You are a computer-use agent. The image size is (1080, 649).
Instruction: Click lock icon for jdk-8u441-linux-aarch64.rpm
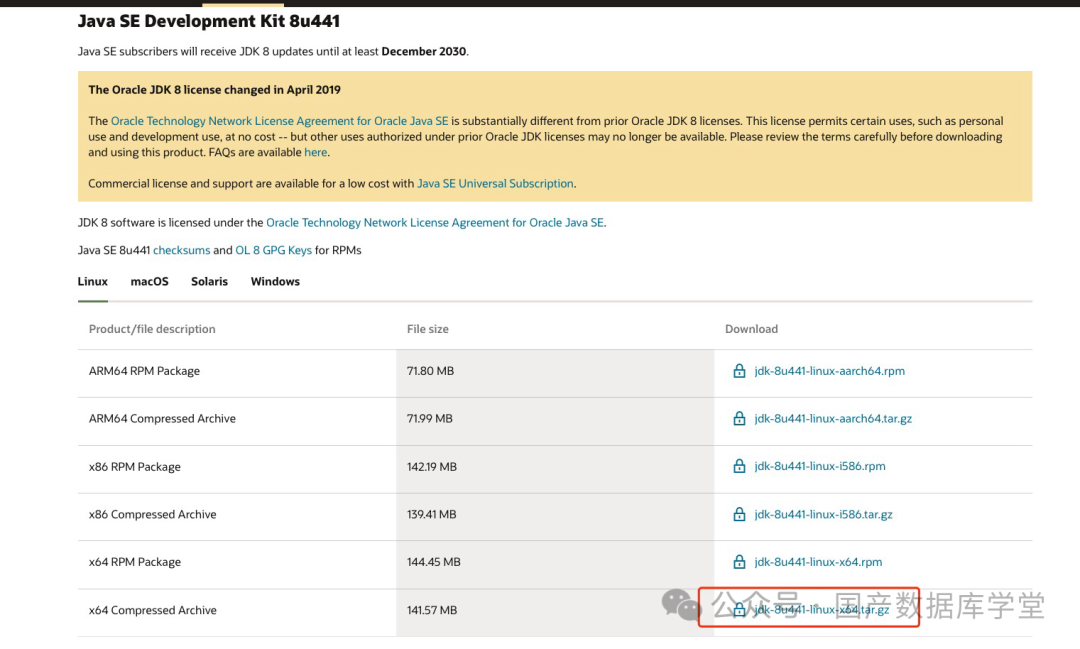739,371
